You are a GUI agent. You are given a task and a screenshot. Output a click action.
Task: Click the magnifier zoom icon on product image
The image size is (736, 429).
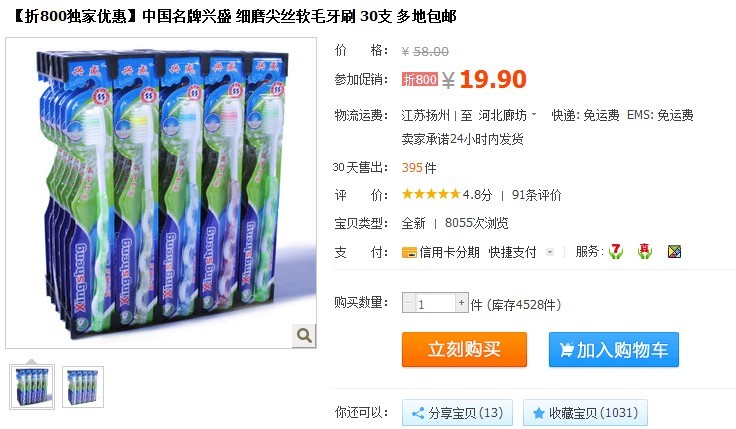(x=304, y=335)
